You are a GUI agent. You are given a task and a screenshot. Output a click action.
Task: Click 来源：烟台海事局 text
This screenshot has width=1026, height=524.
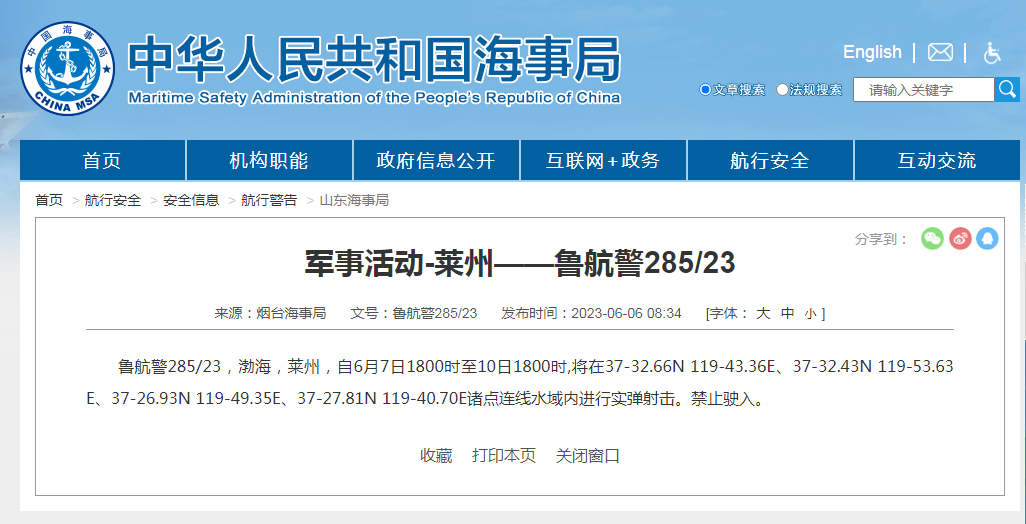[270, 313]
